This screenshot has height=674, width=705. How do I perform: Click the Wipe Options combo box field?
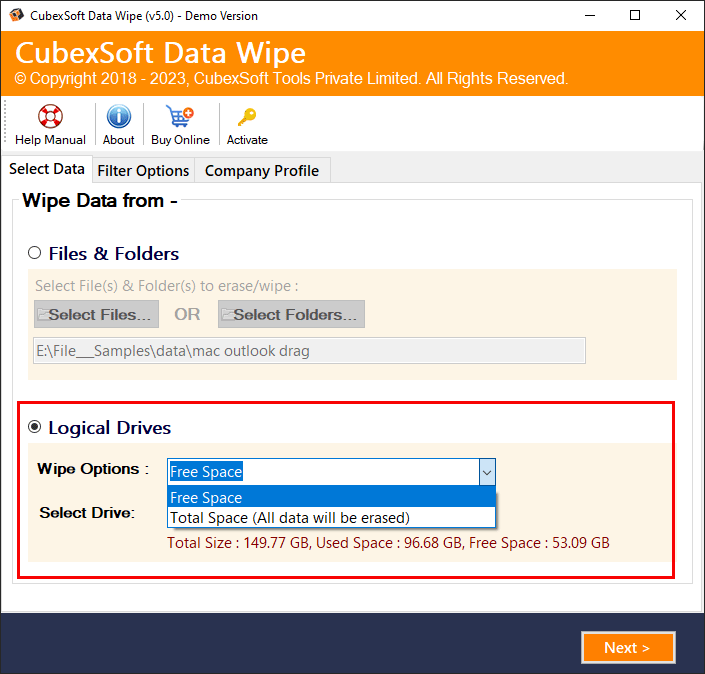pos(322,471)
